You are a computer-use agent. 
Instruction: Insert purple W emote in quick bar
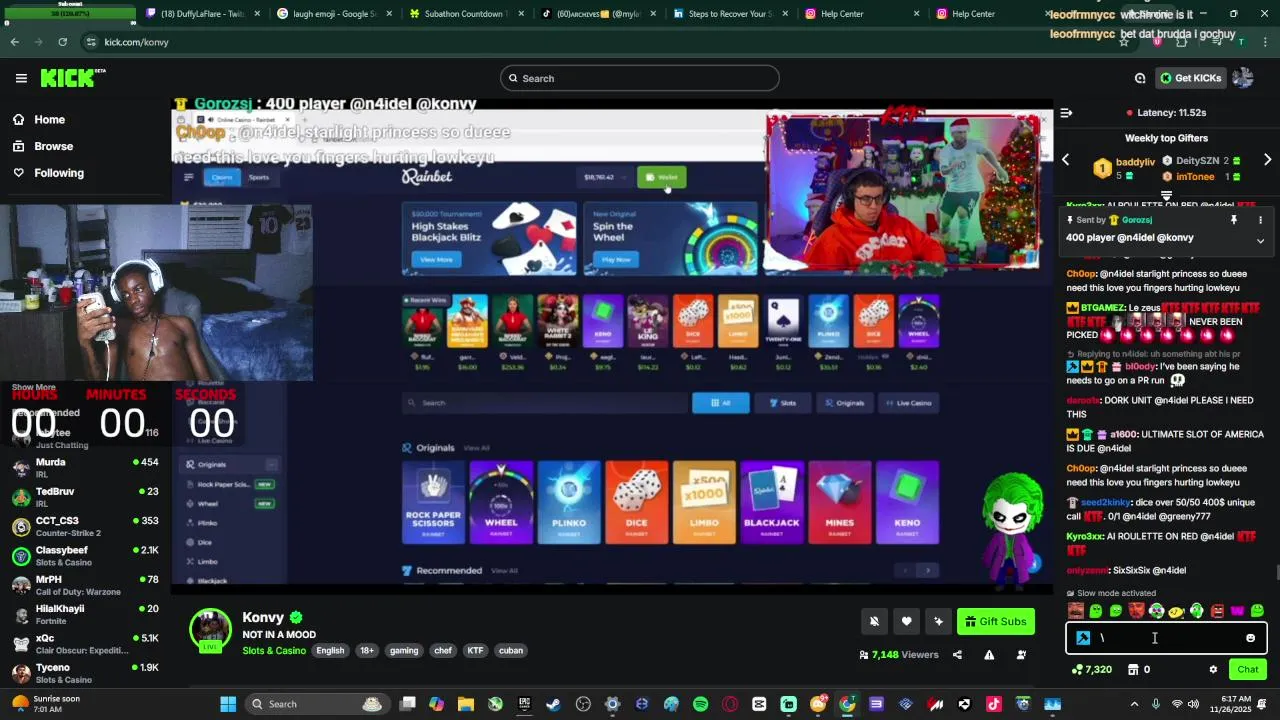(1237, 611)
